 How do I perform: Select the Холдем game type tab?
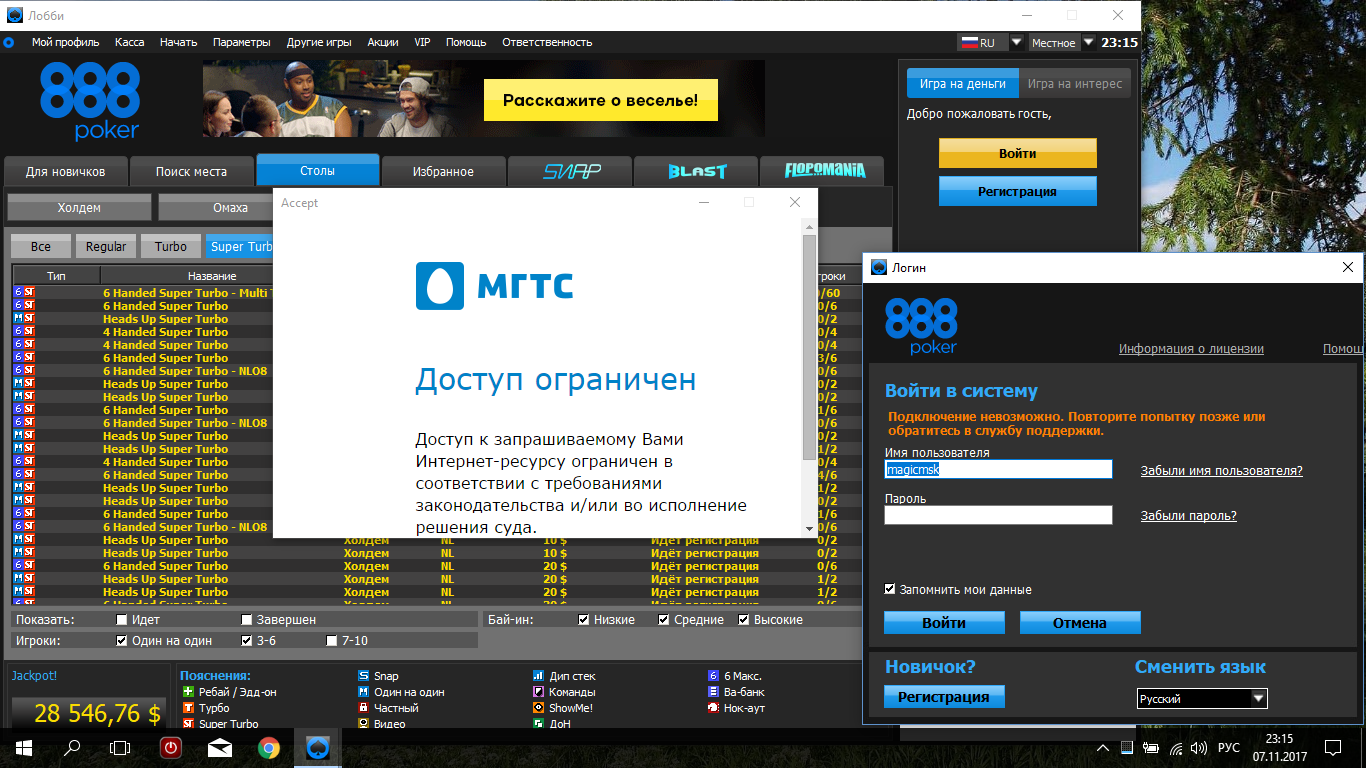79,207
